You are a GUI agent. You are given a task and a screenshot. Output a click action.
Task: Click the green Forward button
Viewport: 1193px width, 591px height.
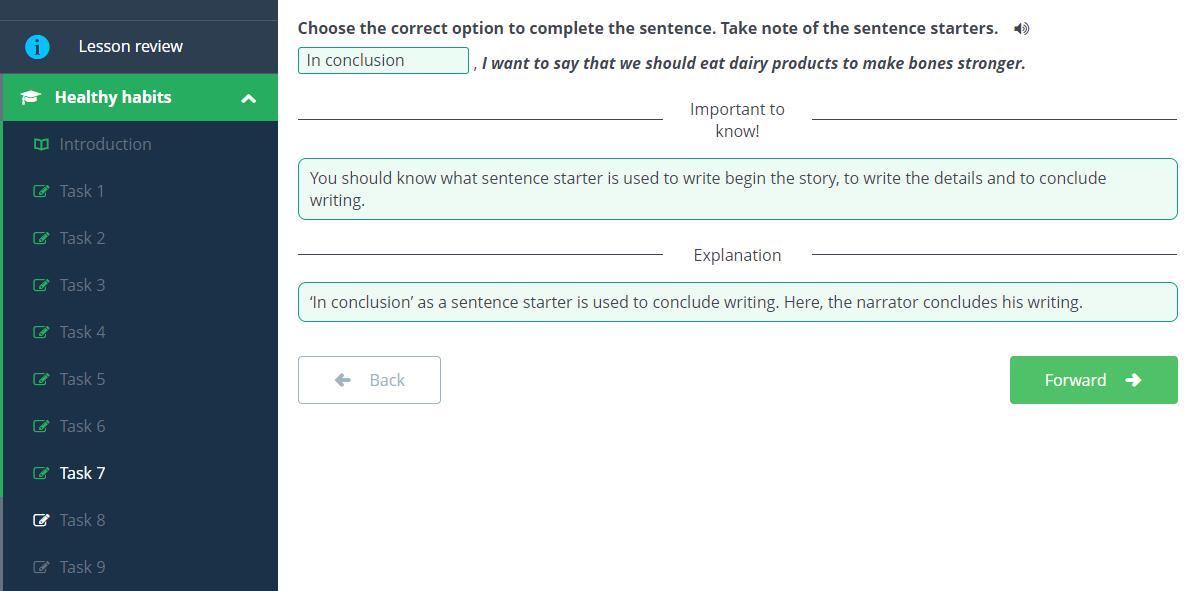point(1093,380)
